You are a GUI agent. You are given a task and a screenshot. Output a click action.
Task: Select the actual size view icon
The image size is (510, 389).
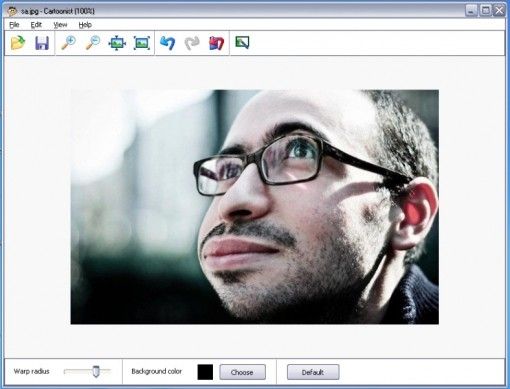[x=142, y=43]
